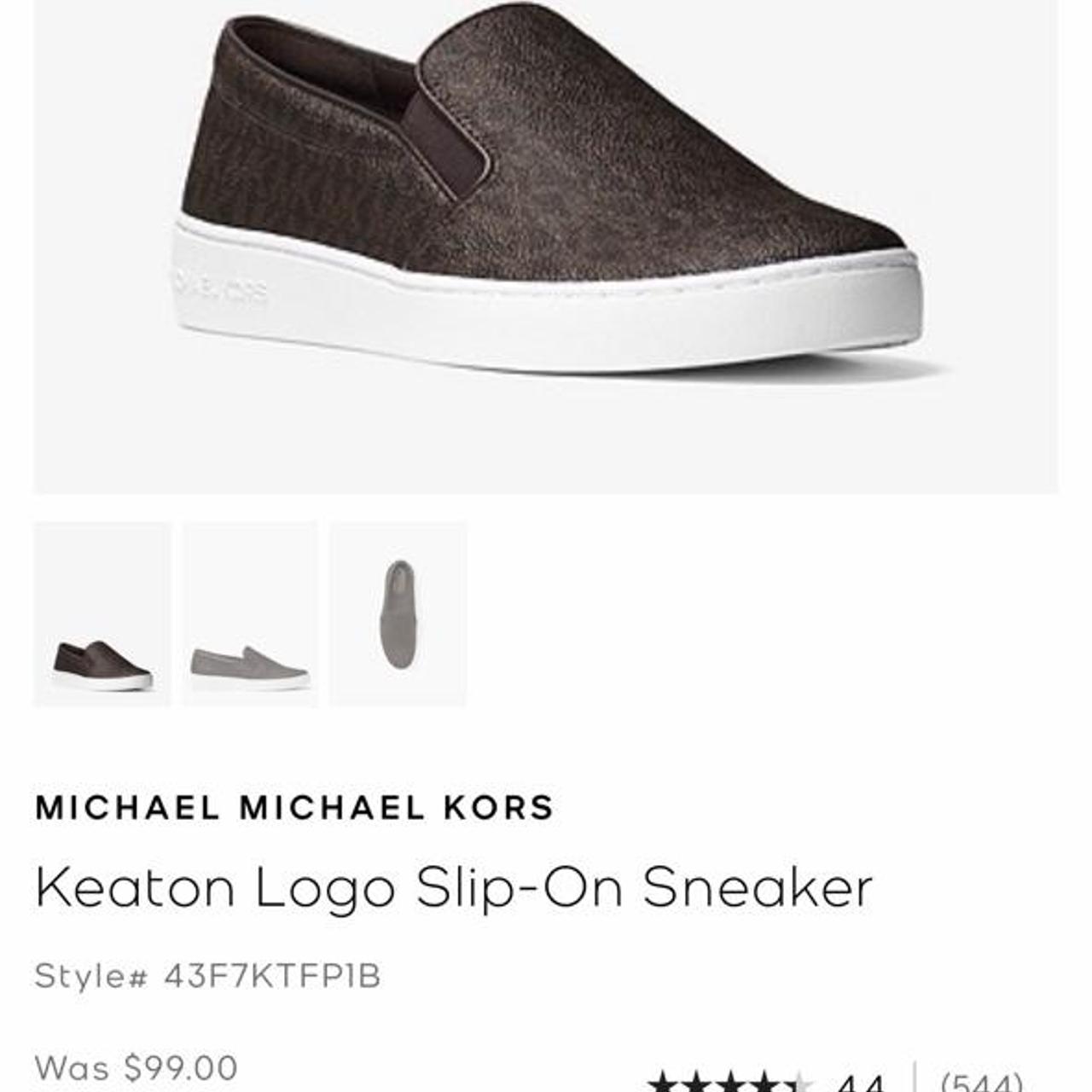Select the top-down view shoe thumbnail
The width and height of the screenshot is (1092, 1092).
click(x=398, y=614)
